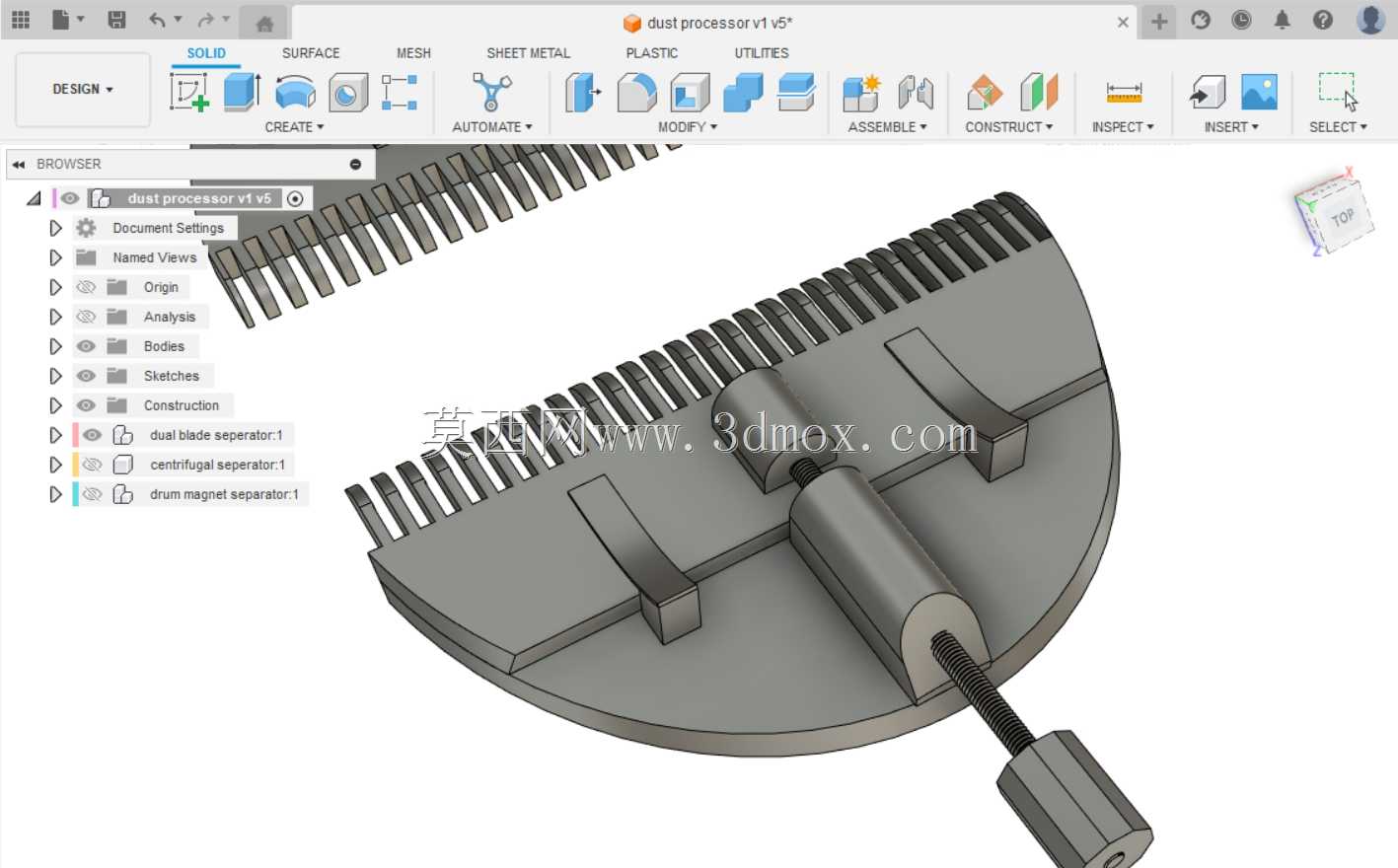Activate the dust processor root component radio
Screen dimensions: 1398x868
click(295, 198)
